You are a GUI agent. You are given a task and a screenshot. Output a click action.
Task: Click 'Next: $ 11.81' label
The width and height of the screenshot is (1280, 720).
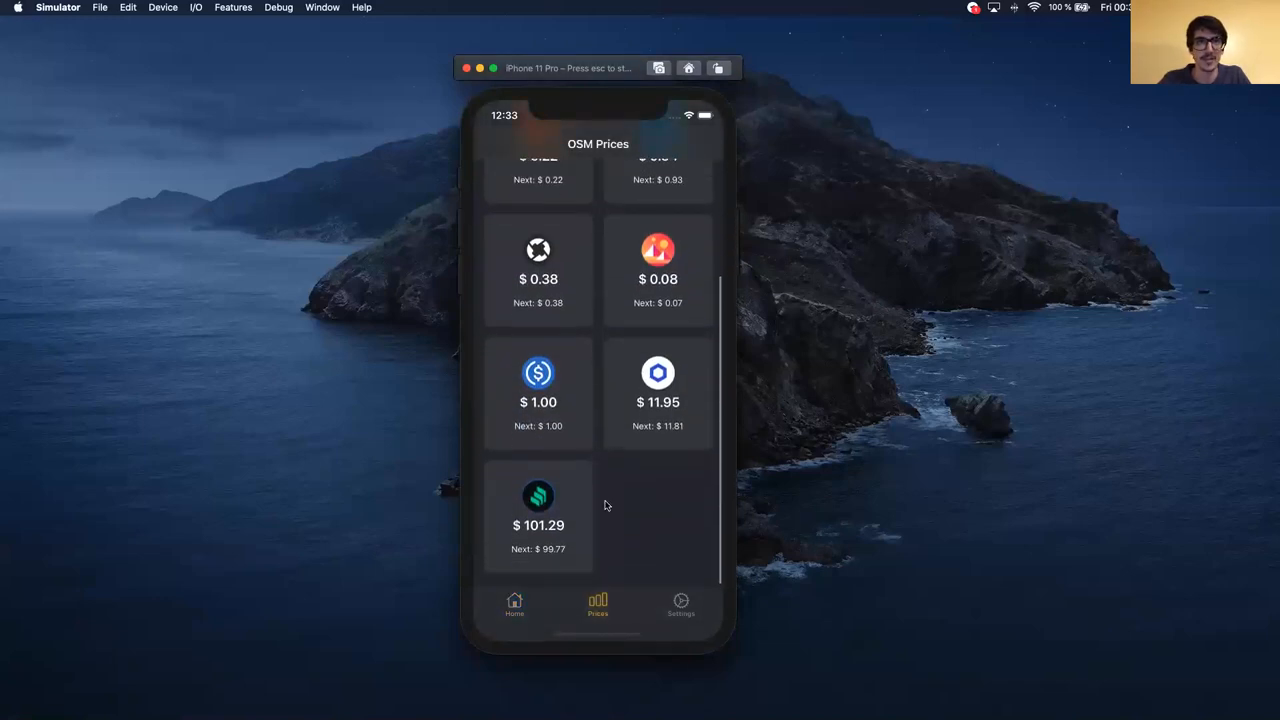pyautogui.click(x=658, y=426)
